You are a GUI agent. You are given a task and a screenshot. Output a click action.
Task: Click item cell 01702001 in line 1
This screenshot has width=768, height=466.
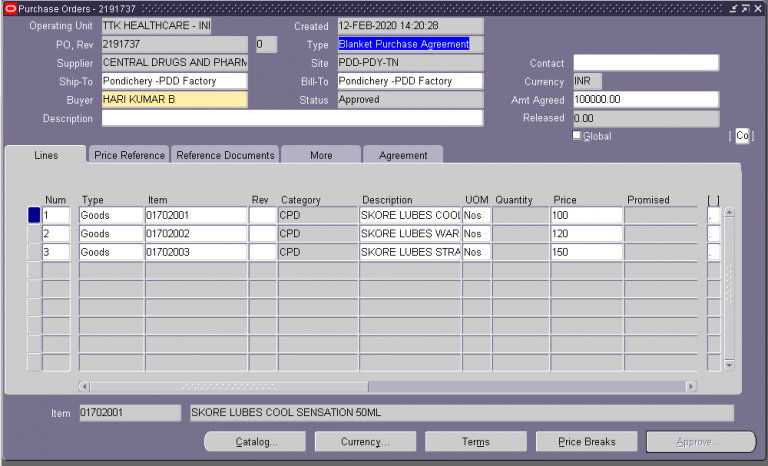pyautogui.click(x=196, y=215)
